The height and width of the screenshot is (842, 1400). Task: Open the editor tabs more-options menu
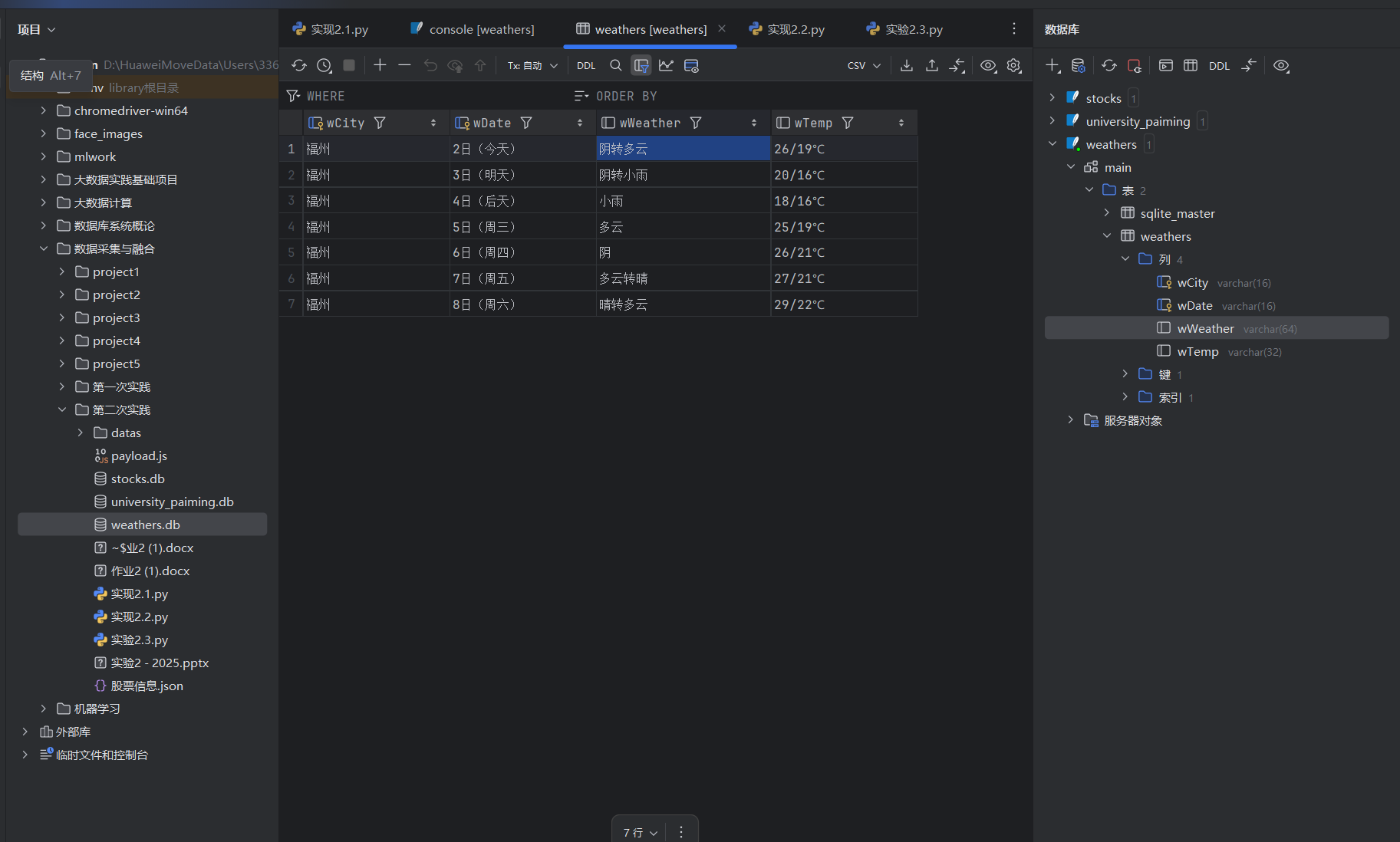[x=1014, y=29]
